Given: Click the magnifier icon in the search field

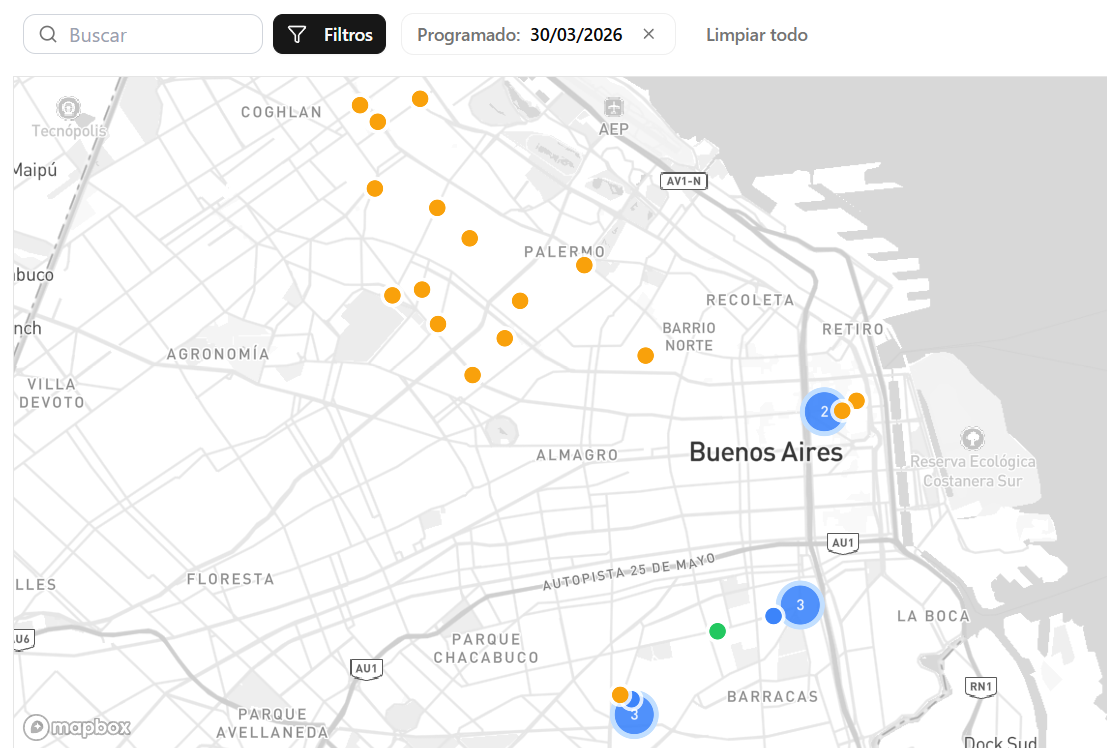Looking at the screenshot, I should point(48,35).
